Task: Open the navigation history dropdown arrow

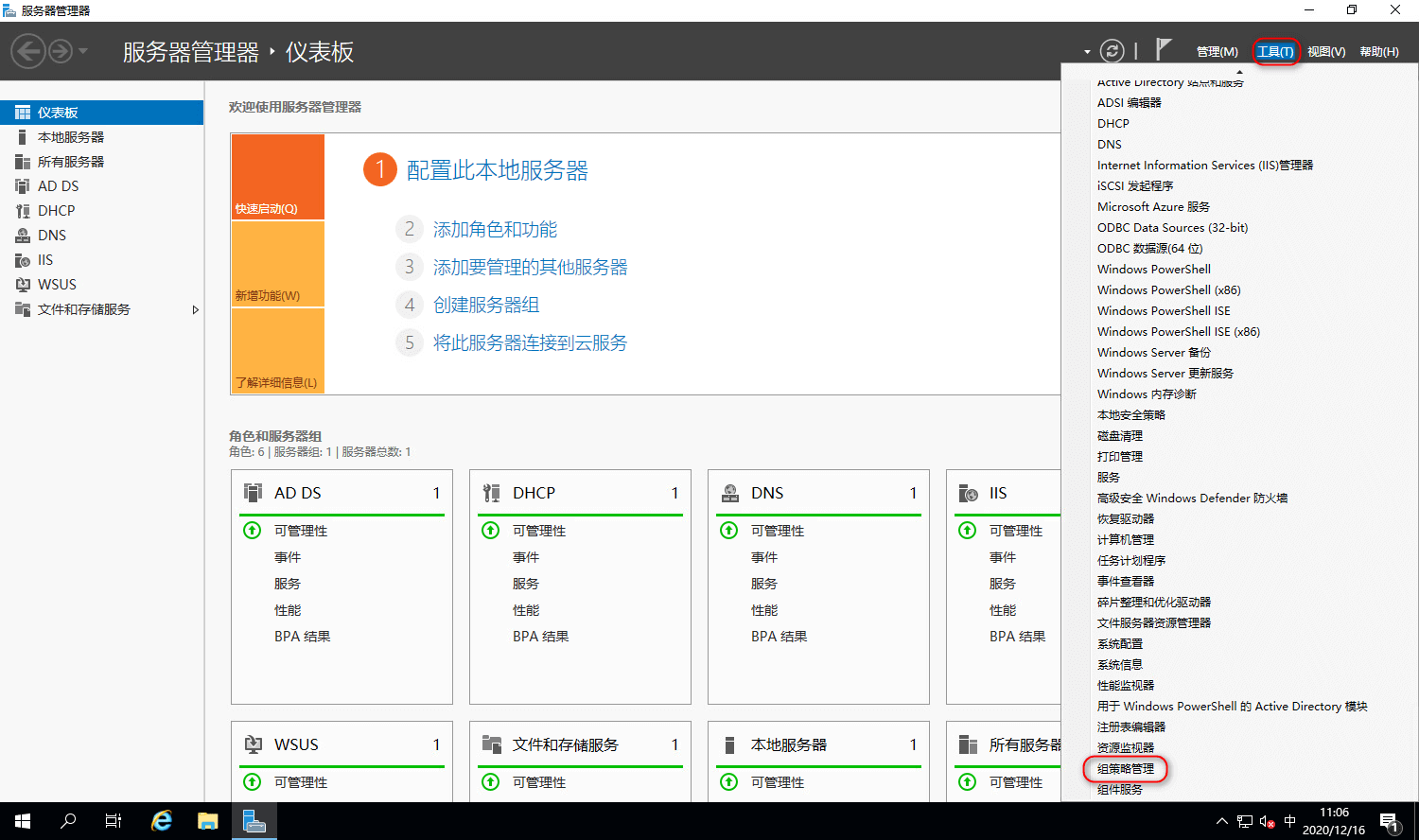Action: (83, 51)
